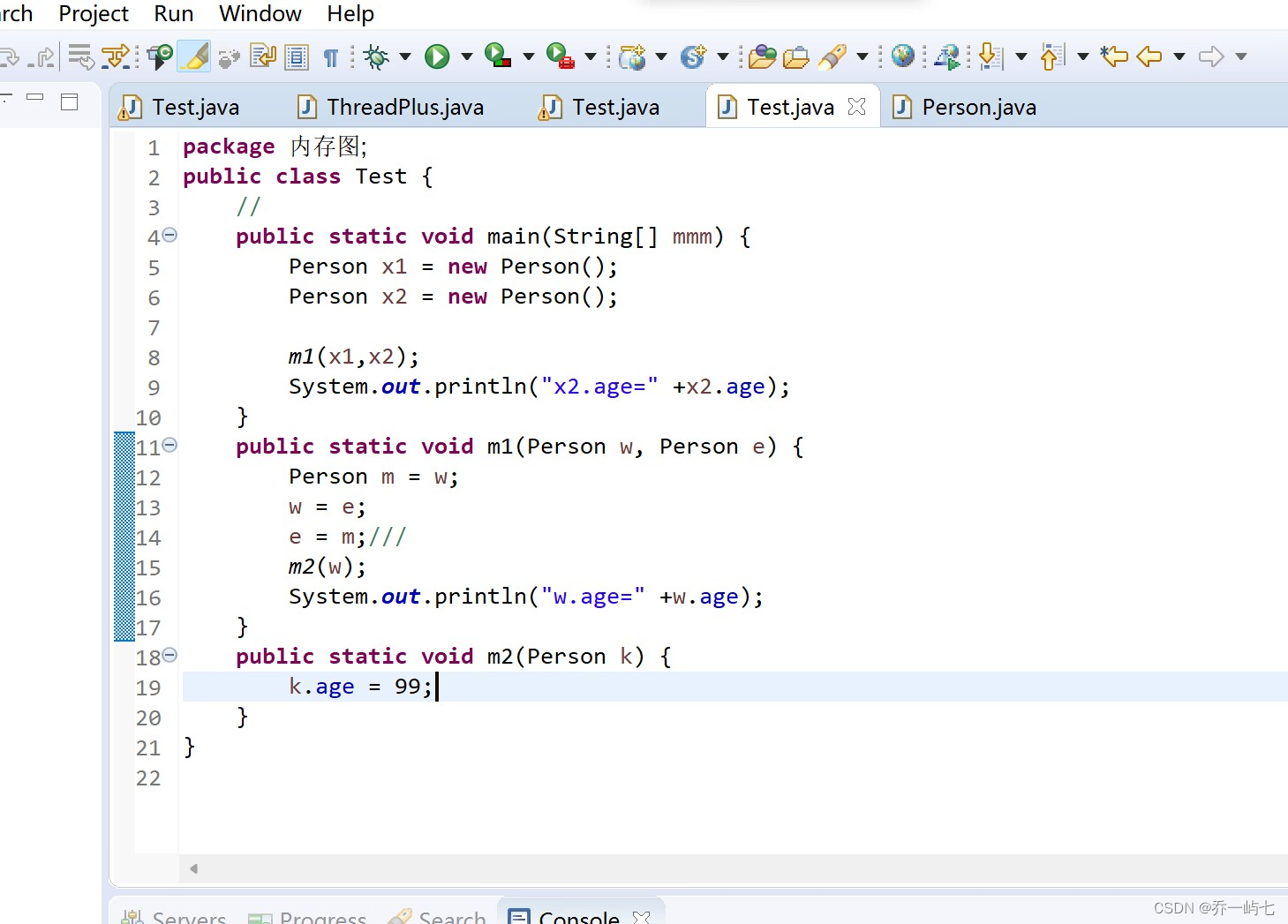Viewport: 1288px width, 924px height.
Task: Open the Window menu
Action: [x=260, y=14]
